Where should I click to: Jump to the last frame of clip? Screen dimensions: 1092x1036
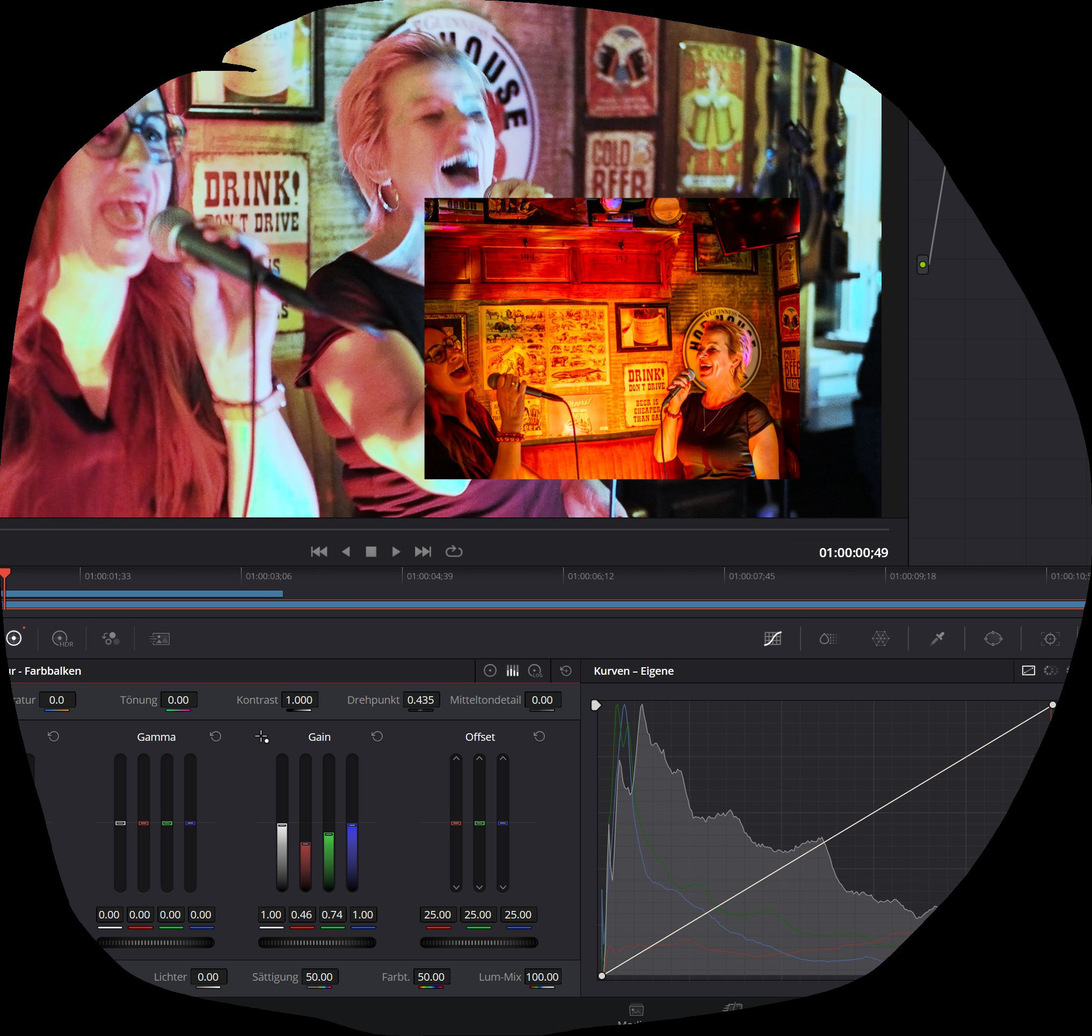point(423,551)
